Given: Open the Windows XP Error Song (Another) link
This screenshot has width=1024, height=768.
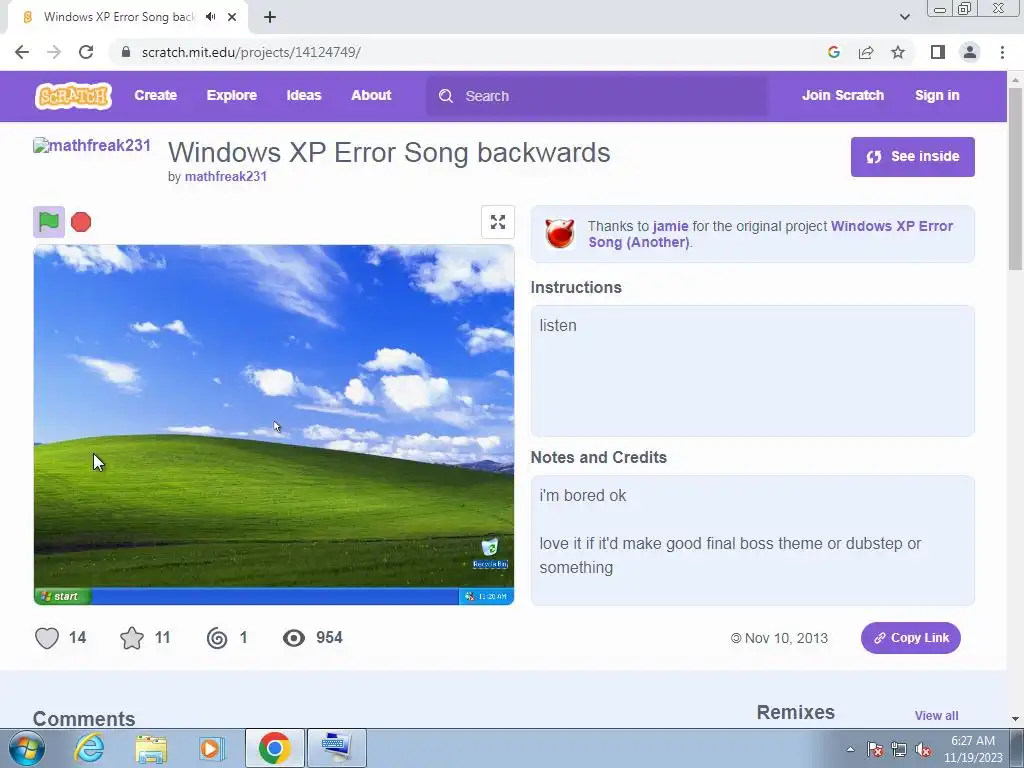Looking at the screenshot, I should (771, 234).
